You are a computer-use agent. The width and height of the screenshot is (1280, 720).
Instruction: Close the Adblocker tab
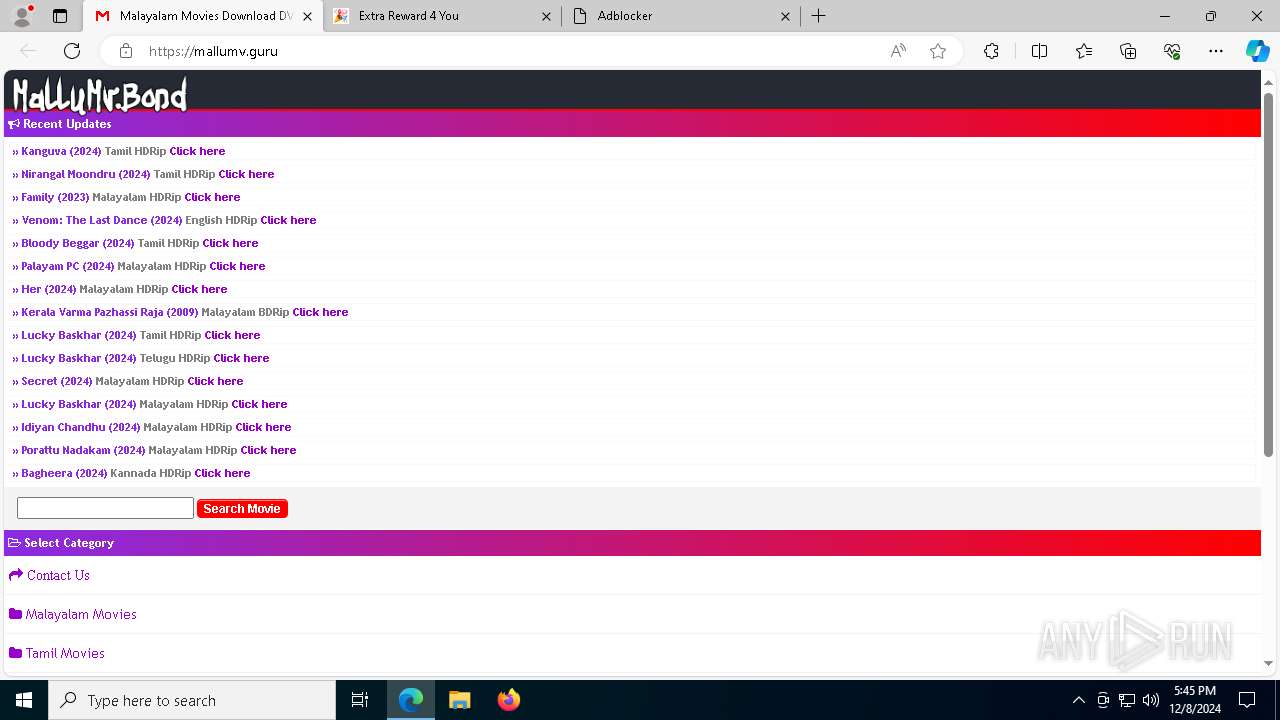point(785,16)
